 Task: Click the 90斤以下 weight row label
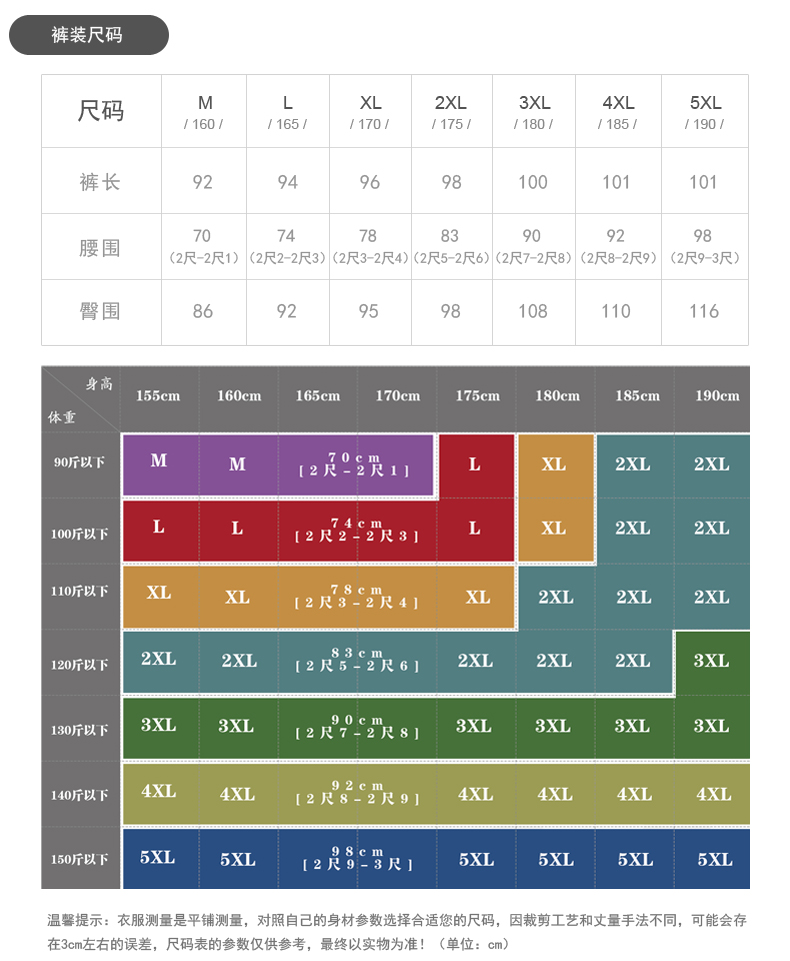point(80,463)
